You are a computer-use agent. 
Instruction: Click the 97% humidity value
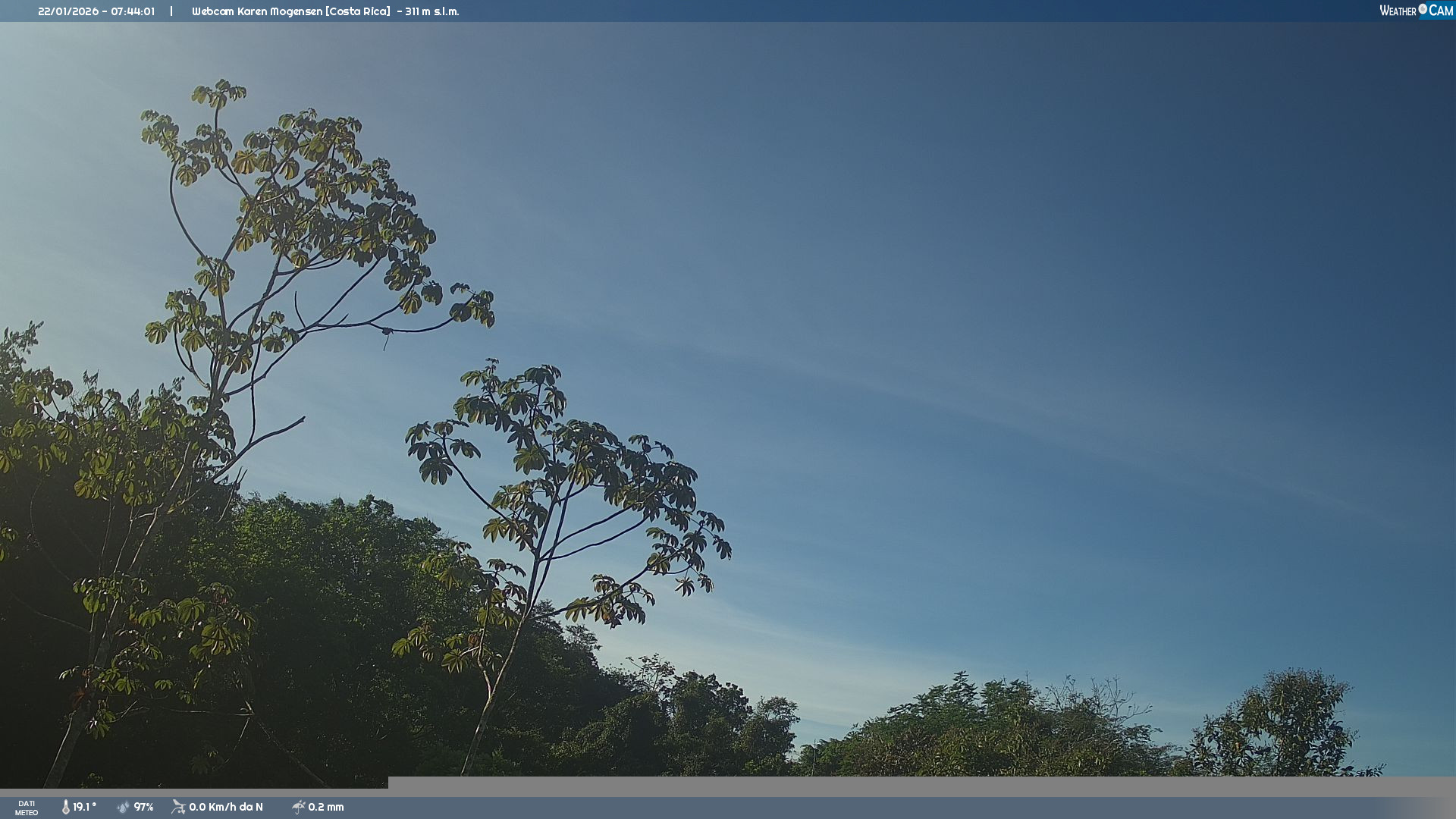[x=143, y=807]
